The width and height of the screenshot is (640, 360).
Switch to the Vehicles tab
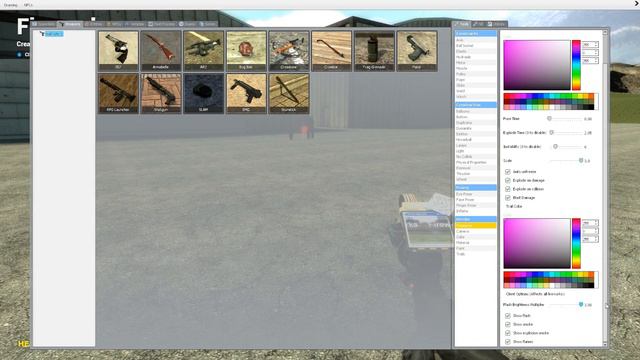click(x=135, y=24)
